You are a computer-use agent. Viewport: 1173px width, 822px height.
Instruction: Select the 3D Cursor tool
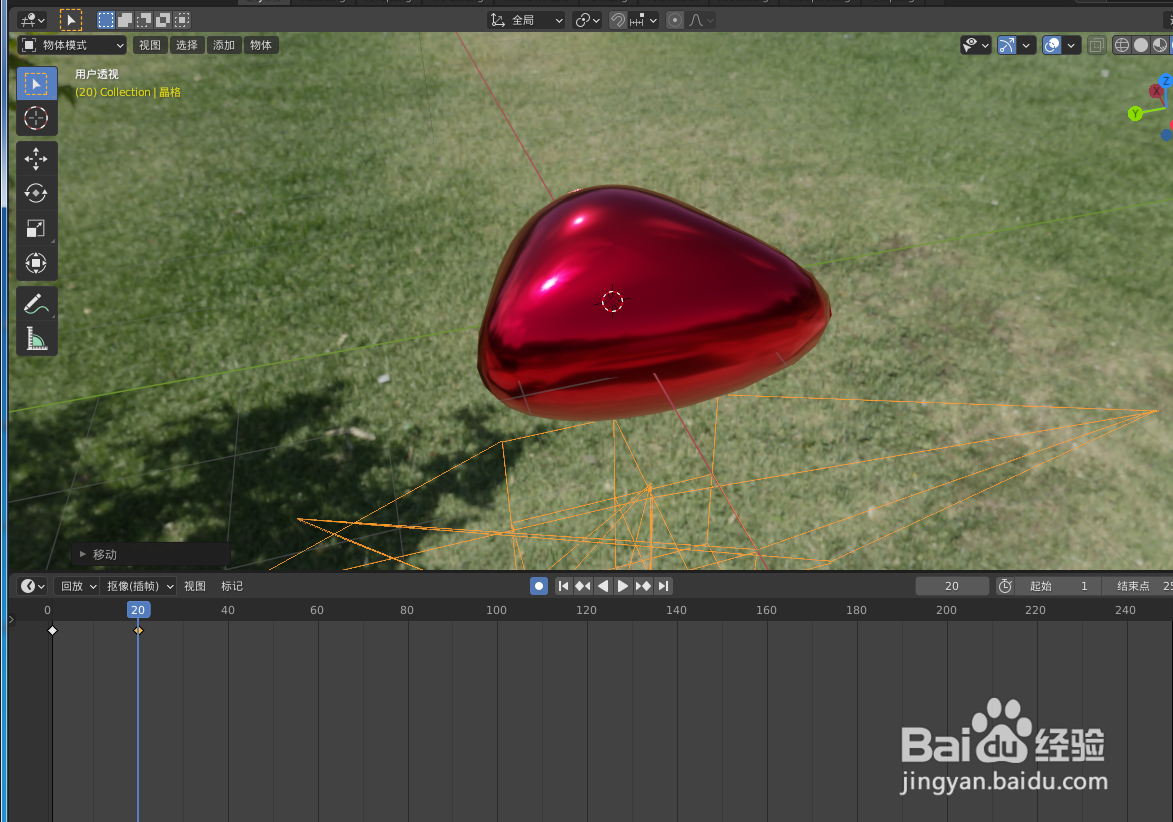point(36,118)
